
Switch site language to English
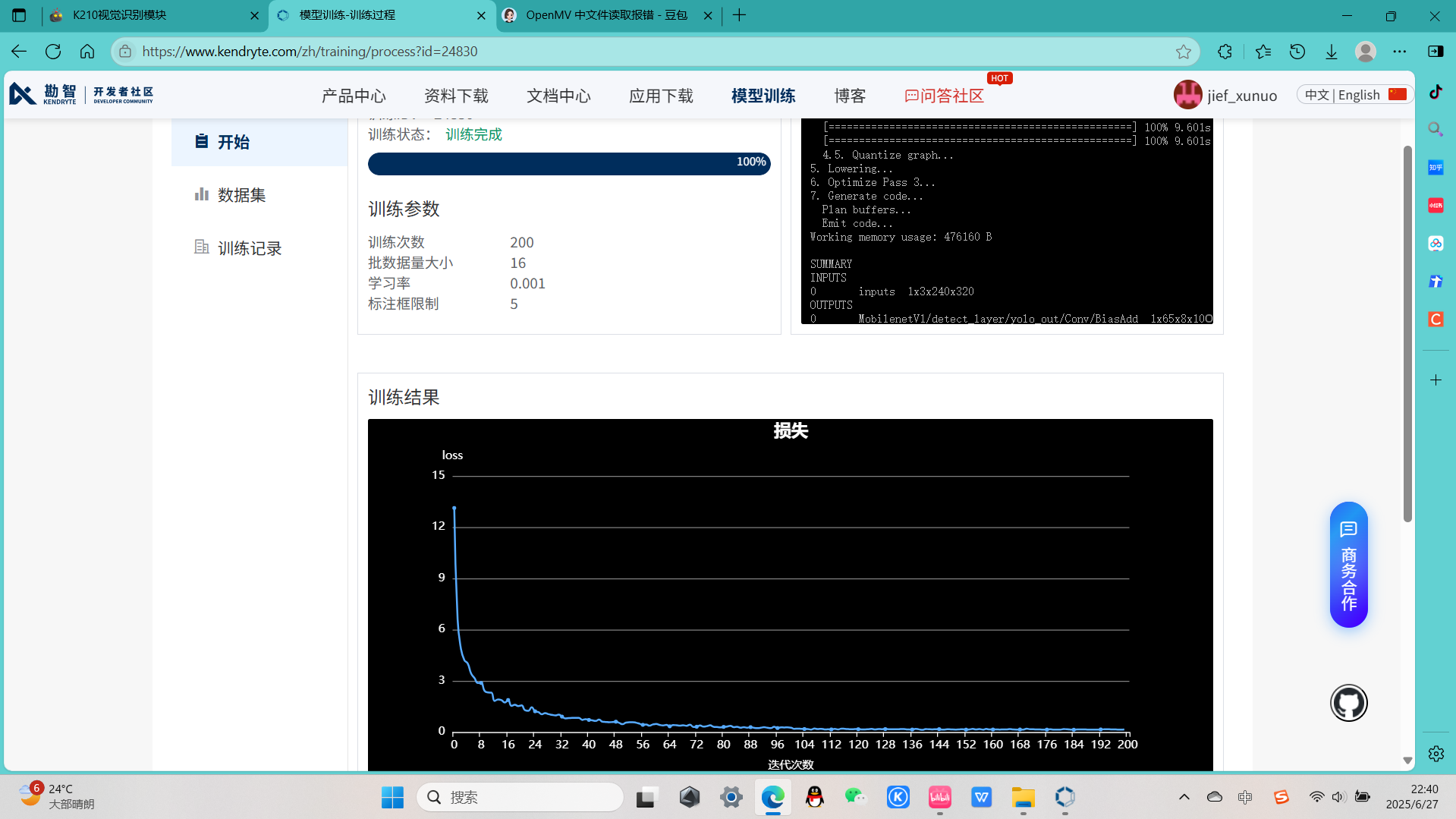click(1357, 94)
